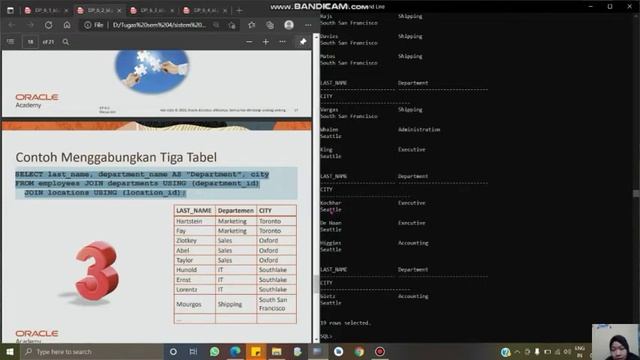Toggle pin on the PDF toolbar
640x360 pixels.
click(303, 42)
